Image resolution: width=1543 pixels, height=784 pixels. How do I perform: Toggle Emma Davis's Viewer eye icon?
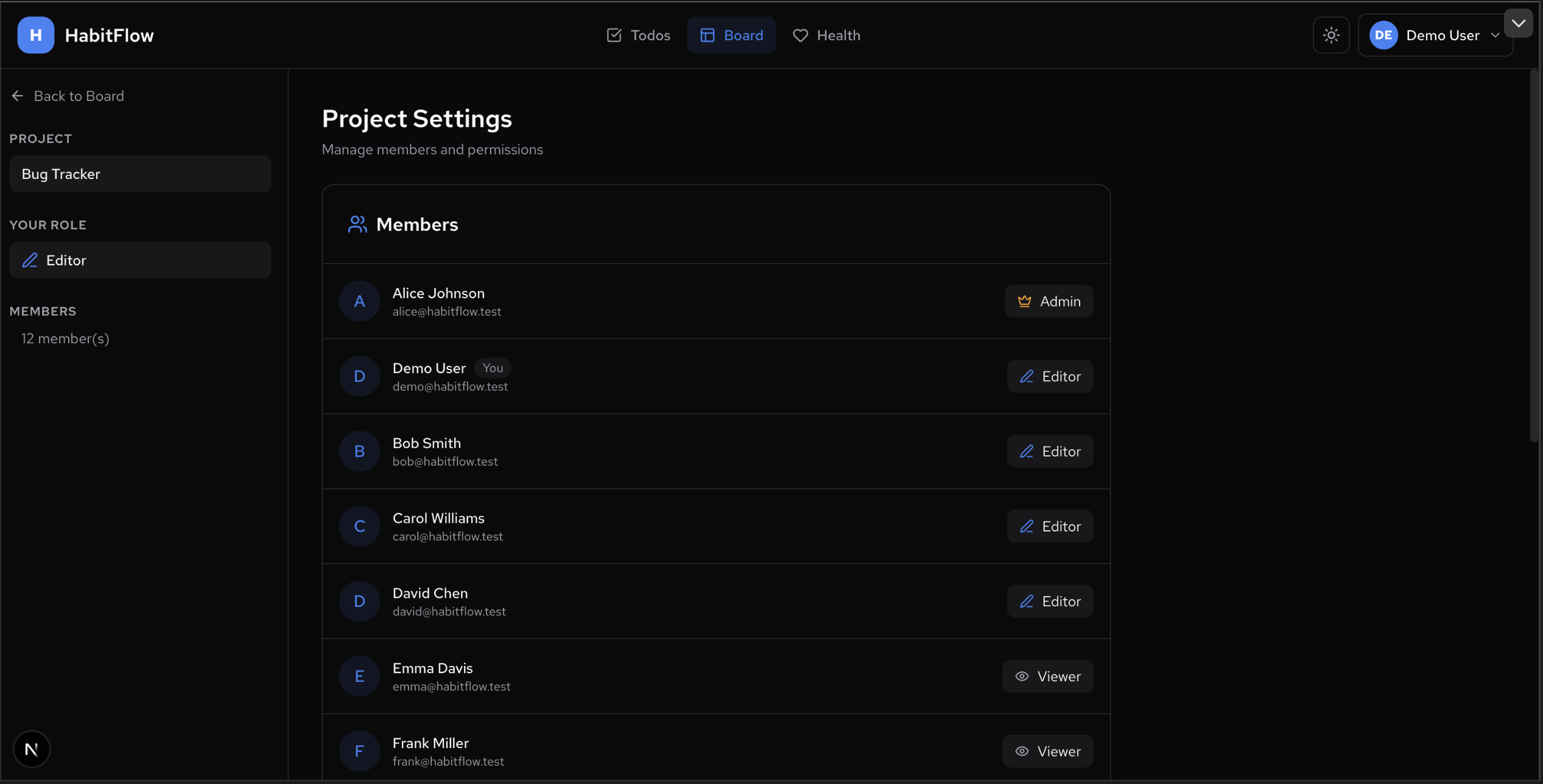(x=1022, y=676)
